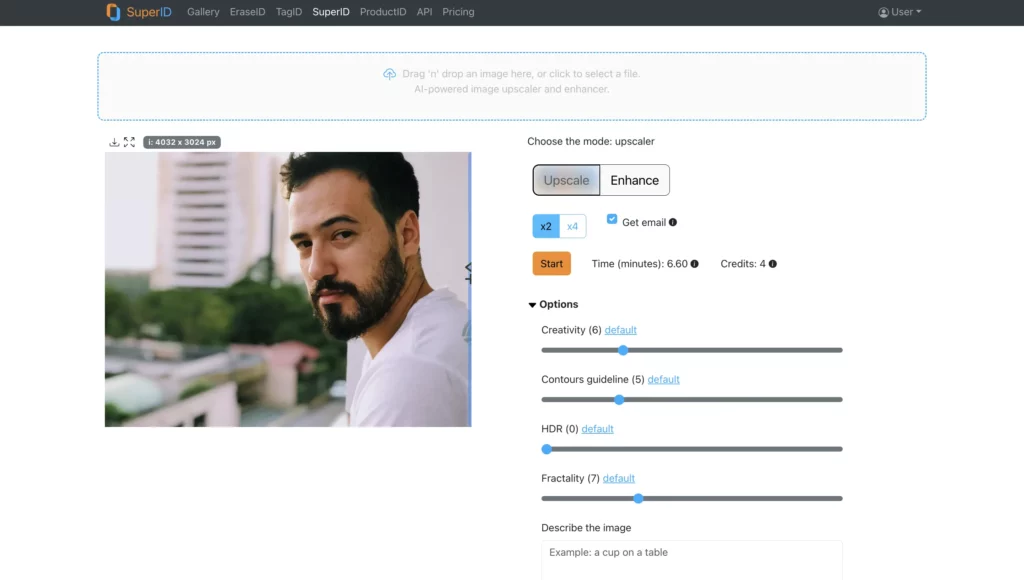Viewport: 1024px width, 580px height.
Task: Open fullscreen view of the image
Action: (x=130, y=141)
